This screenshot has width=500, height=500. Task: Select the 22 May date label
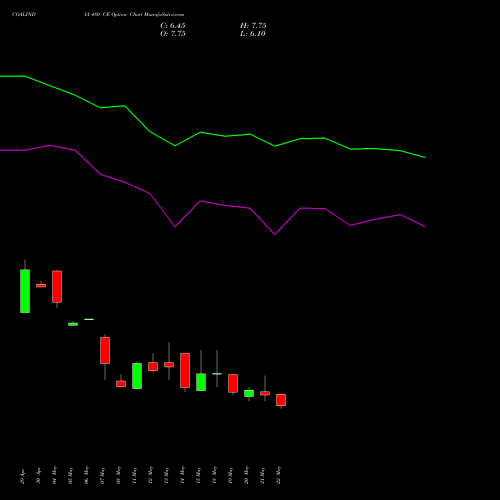(279, 475)
